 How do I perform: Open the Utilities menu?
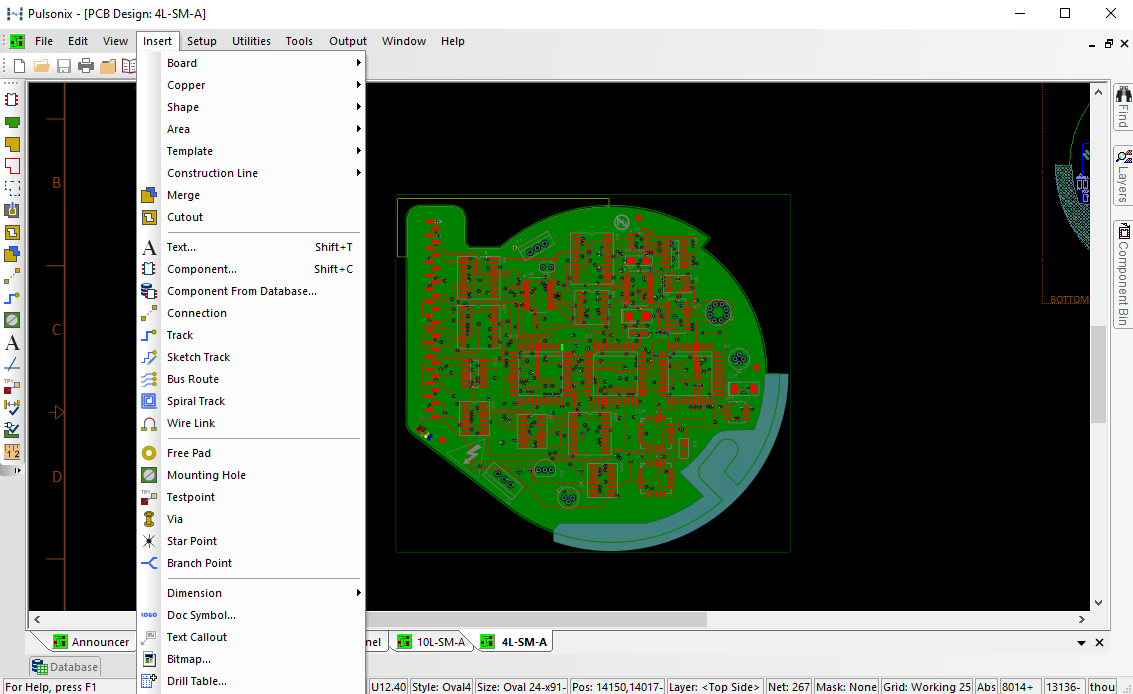click(251, 41)
